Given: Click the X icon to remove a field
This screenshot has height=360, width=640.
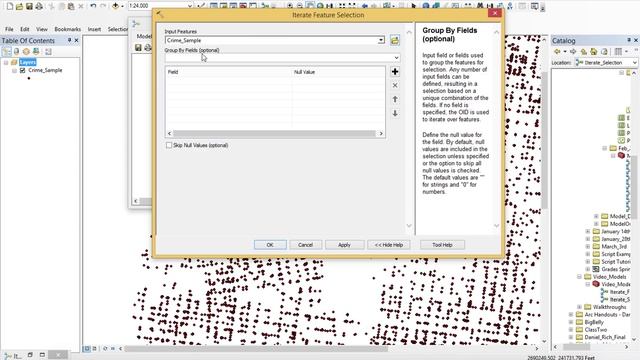Looking at the screenshot, I should (x=395, y=85).
